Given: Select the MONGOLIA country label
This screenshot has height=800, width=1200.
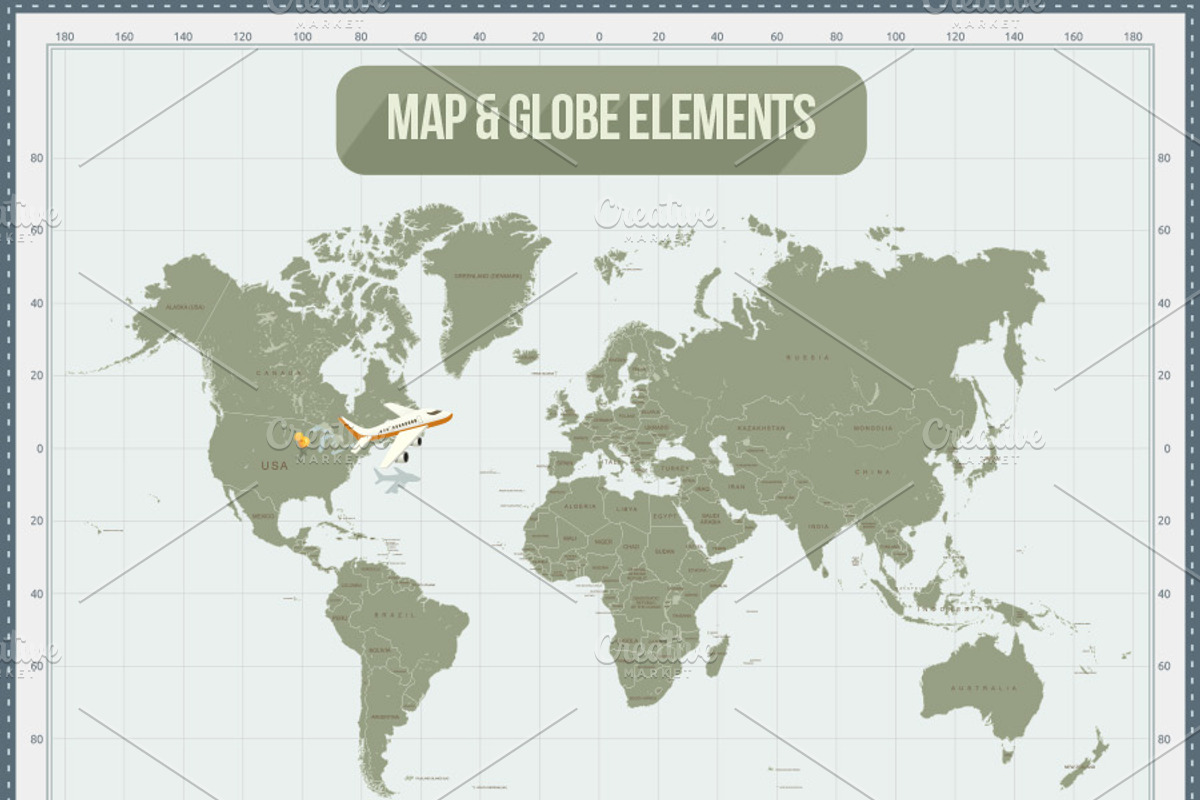Looking at the screenshot, I should coord(872,428).
